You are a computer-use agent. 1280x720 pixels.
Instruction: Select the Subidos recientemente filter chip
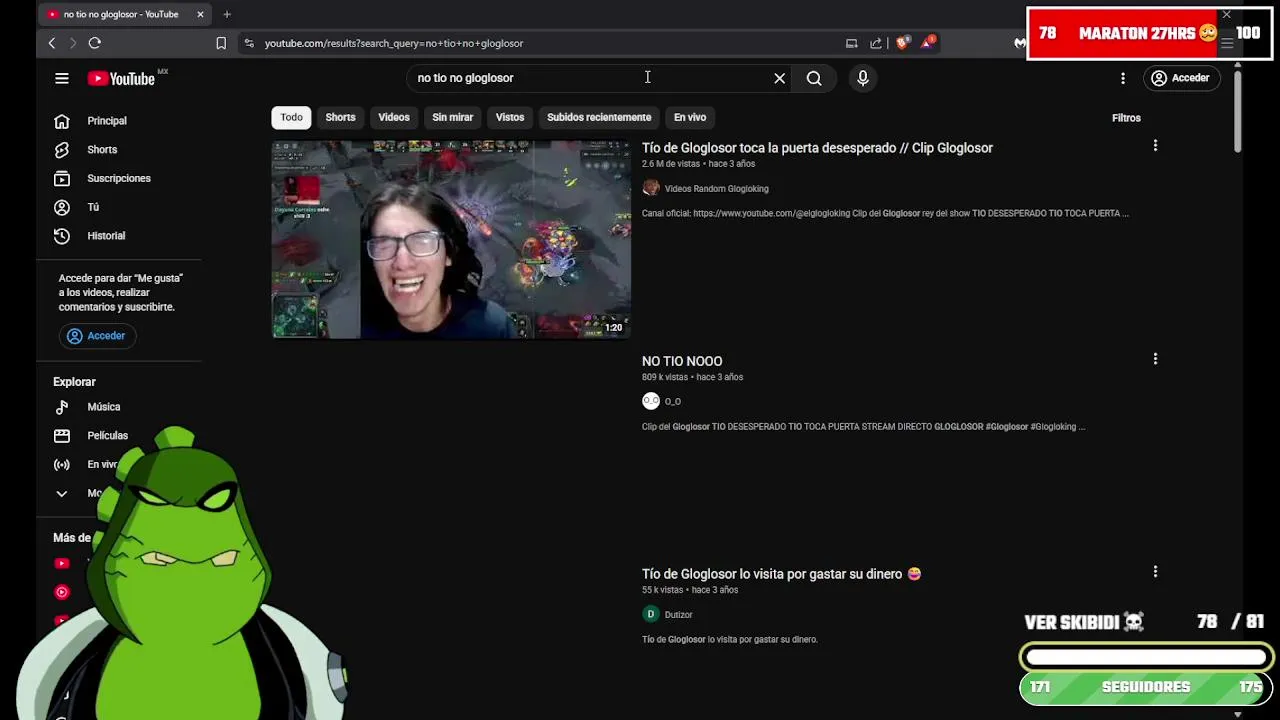(599, 117)
